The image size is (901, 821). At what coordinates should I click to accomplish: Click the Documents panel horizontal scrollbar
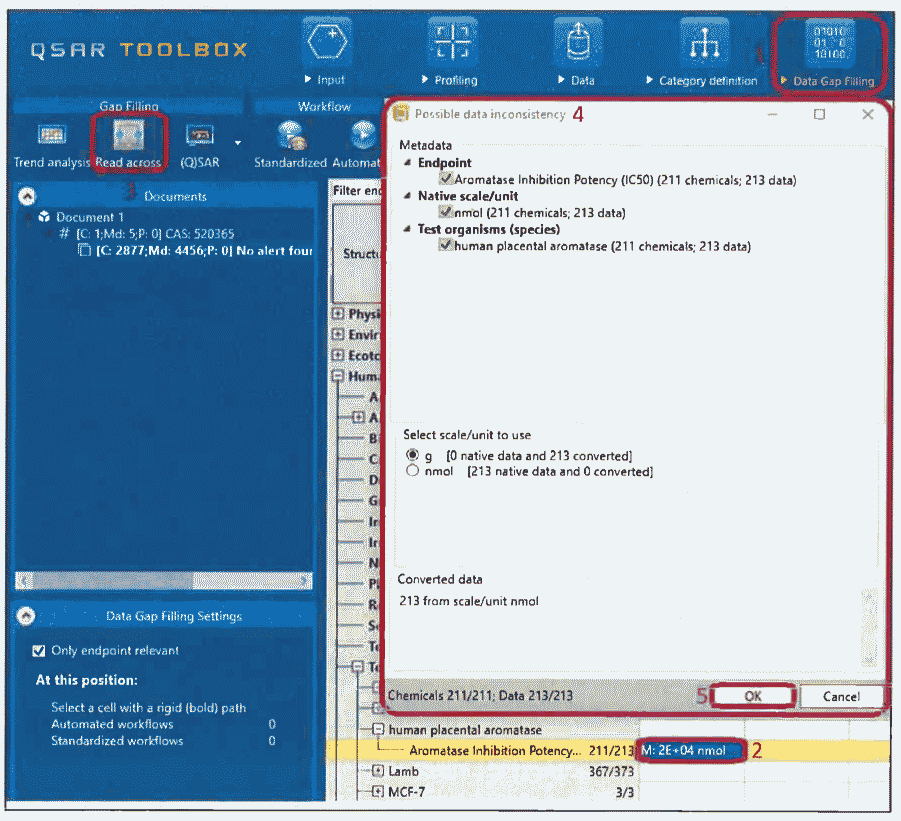coord(160,581)
